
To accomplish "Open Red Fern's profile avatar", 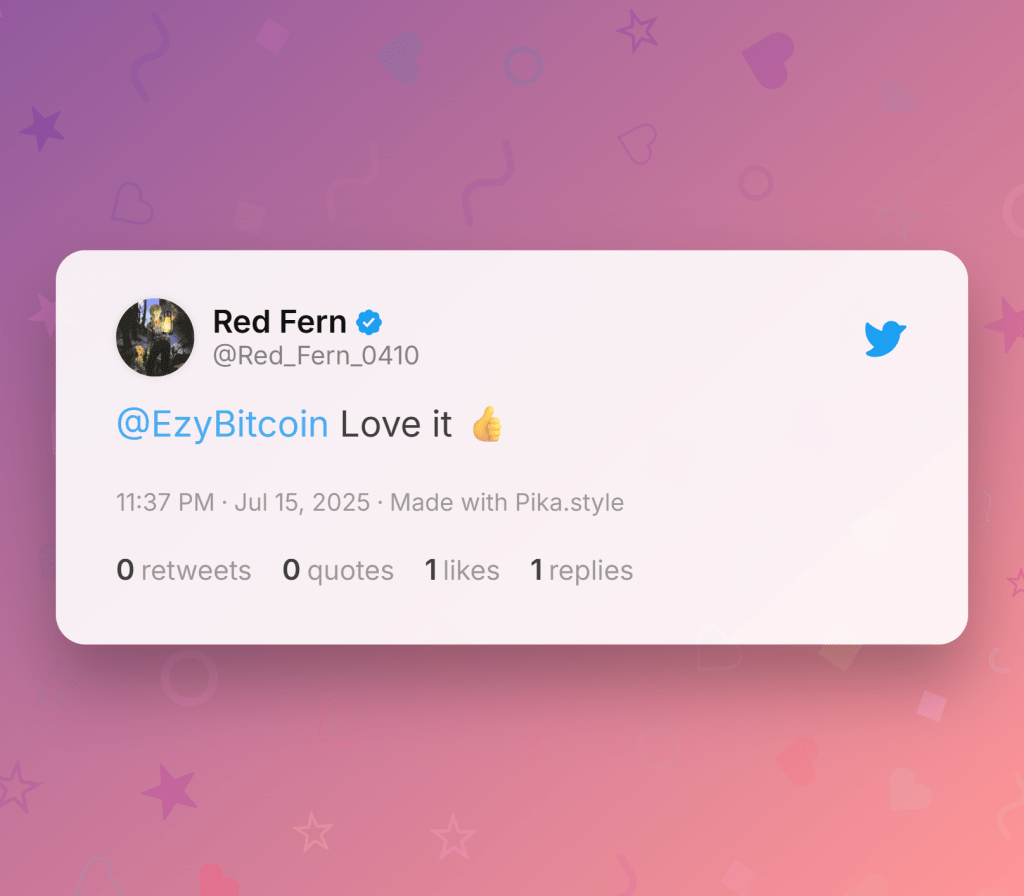I will (x=155, y=337).
